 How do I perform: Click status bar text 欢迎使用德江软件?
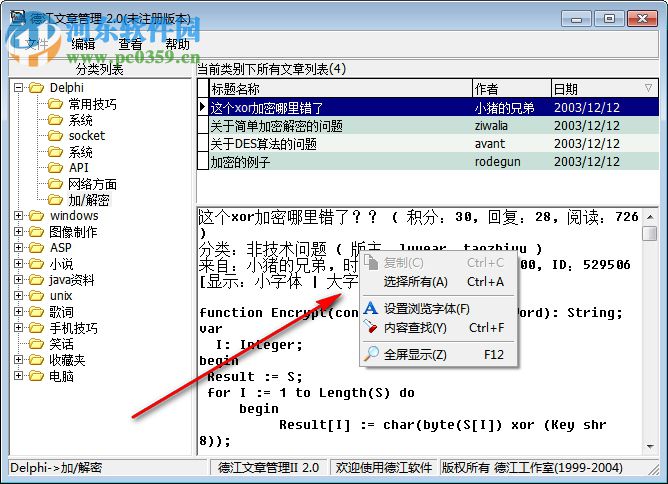click(x=383, y=467)
